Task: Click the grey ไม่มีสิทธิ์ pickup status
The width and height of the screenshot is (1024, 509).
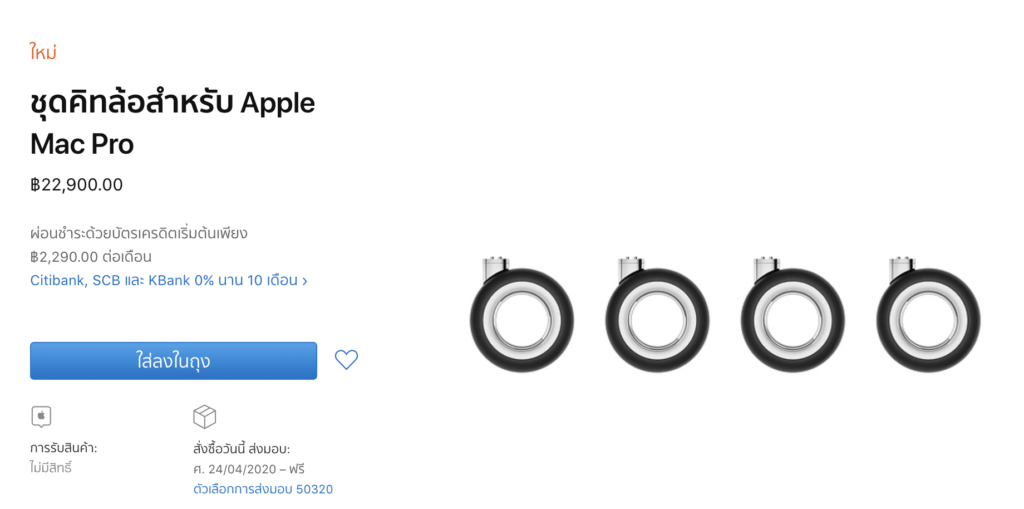Action: pos(51,467)
